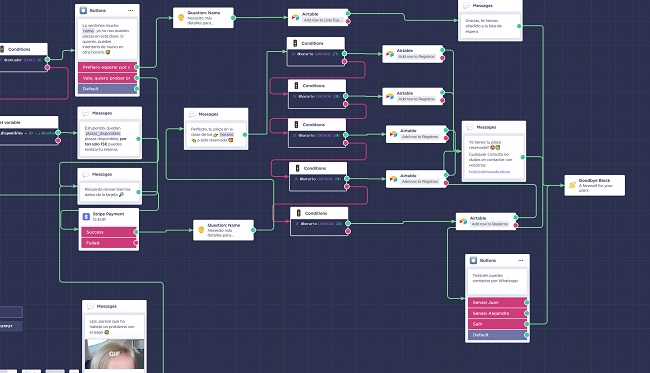
Task: Click the Buttons block icon above 'Prefiero esperar'
Action: (83, 10)
